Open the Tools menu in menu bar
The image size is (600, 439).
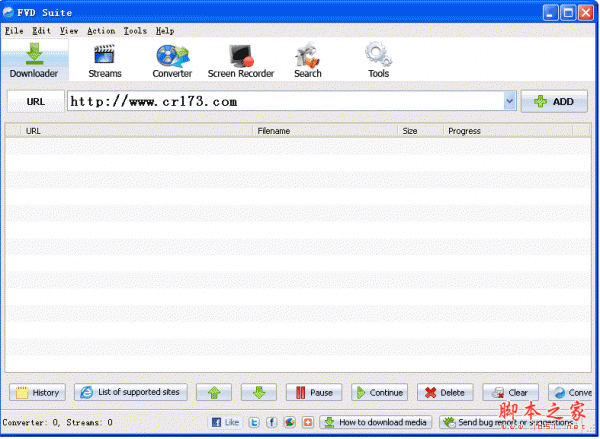pyautogui.click(x=135, y=31)
